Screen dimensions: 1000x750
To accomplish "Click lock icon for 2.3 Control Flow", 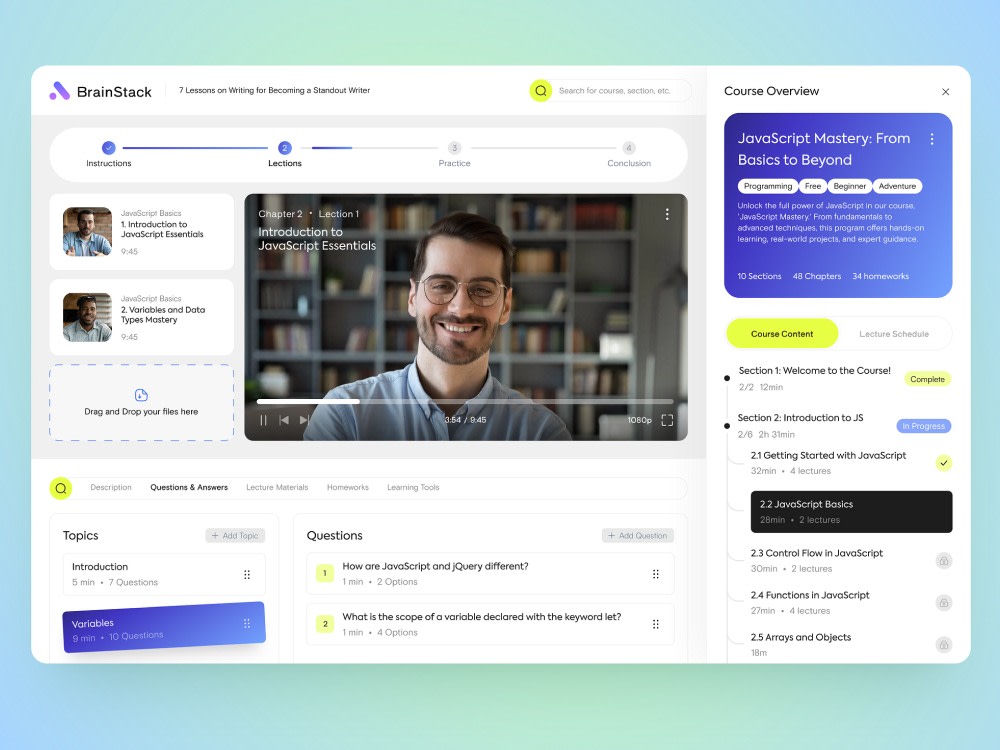I will click(x=944, y=561).
